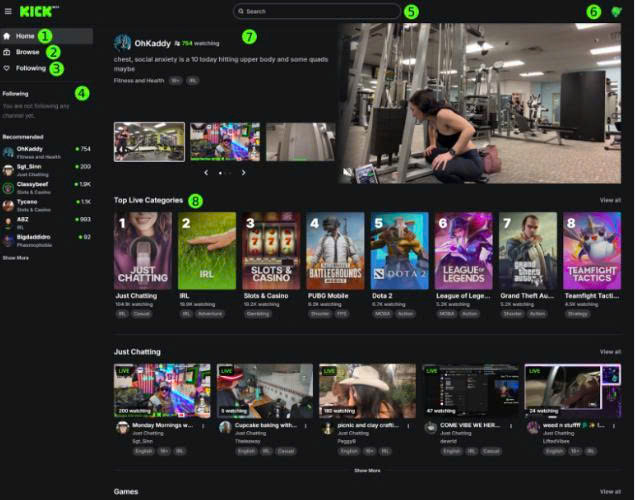Open the Grand Theft Auto category card
635x500 pixels.
tap(528, 251)
